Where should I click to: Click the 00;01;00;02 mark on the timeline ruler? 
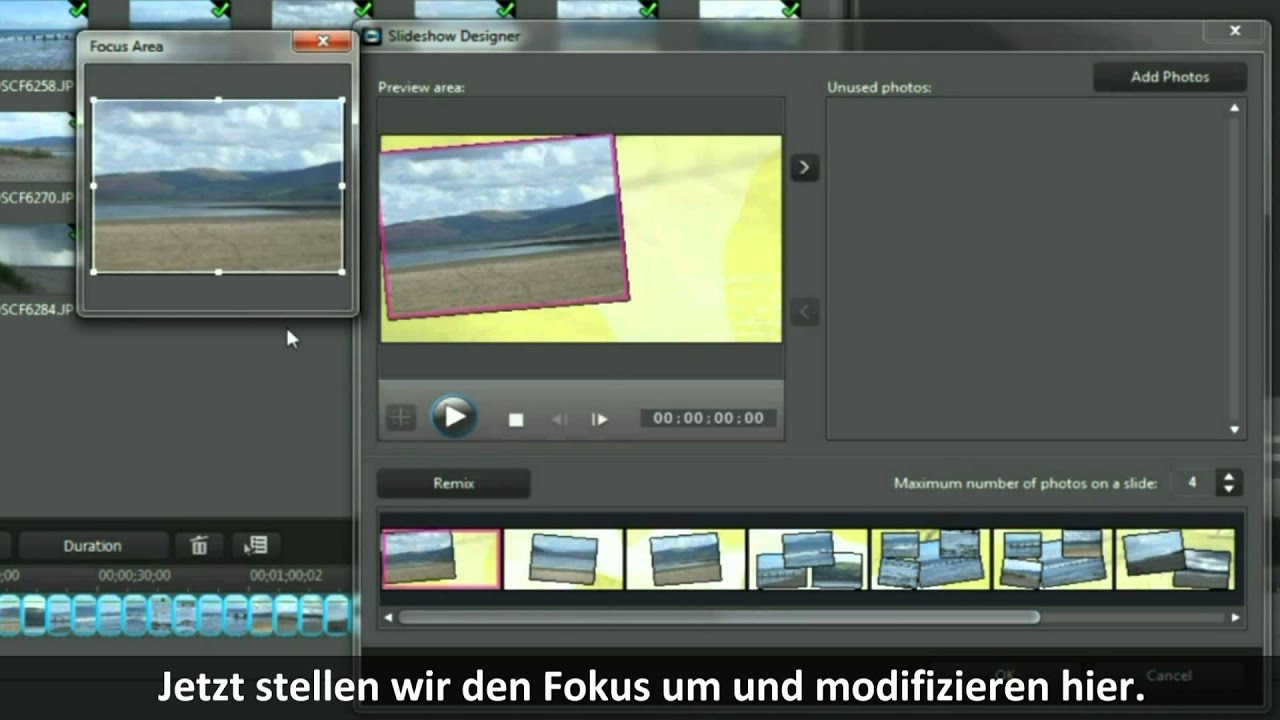pyautogui.click(x=286, y=576)
